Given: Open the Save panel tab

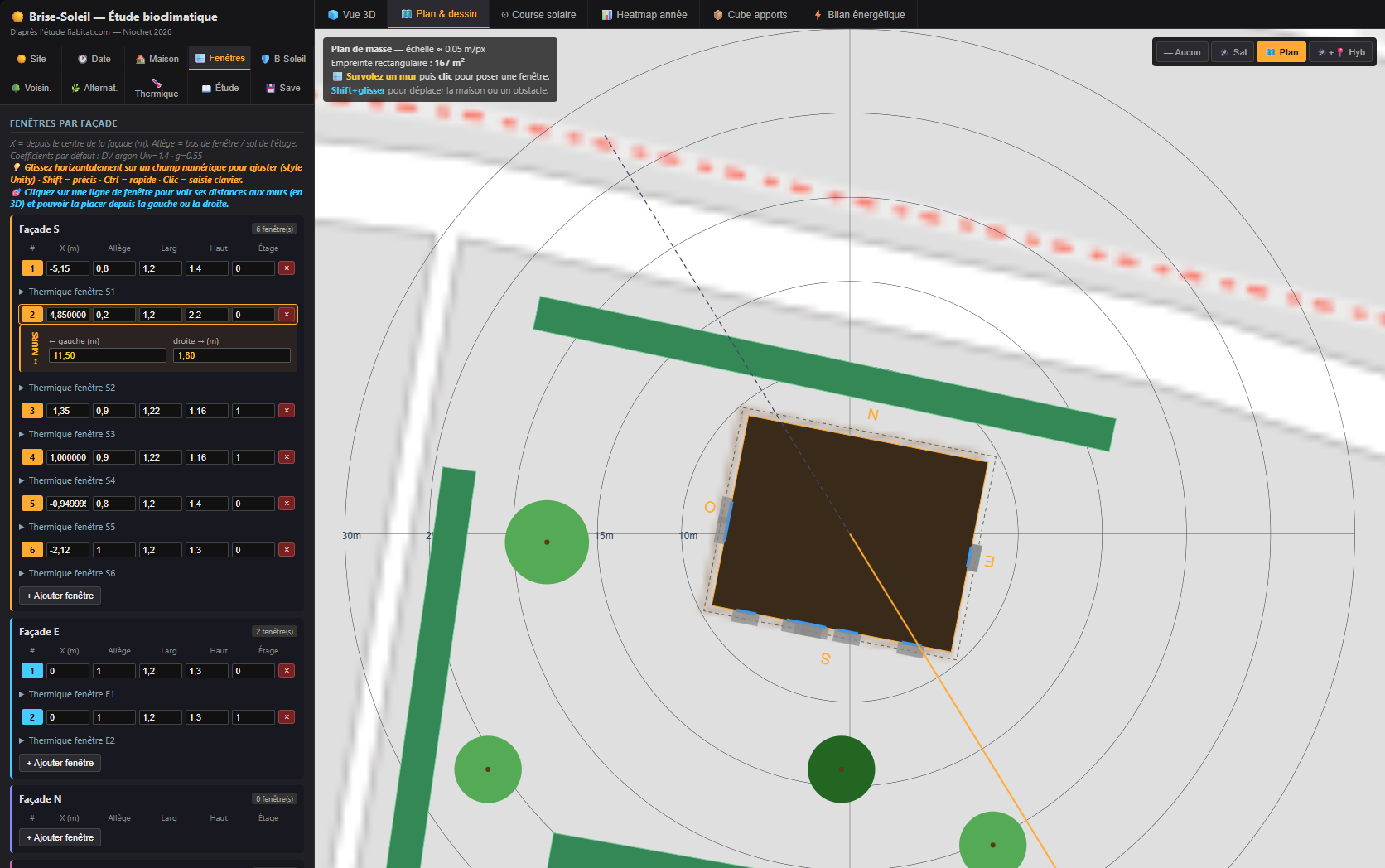Looking at the screenshot, I should (283, 88).
